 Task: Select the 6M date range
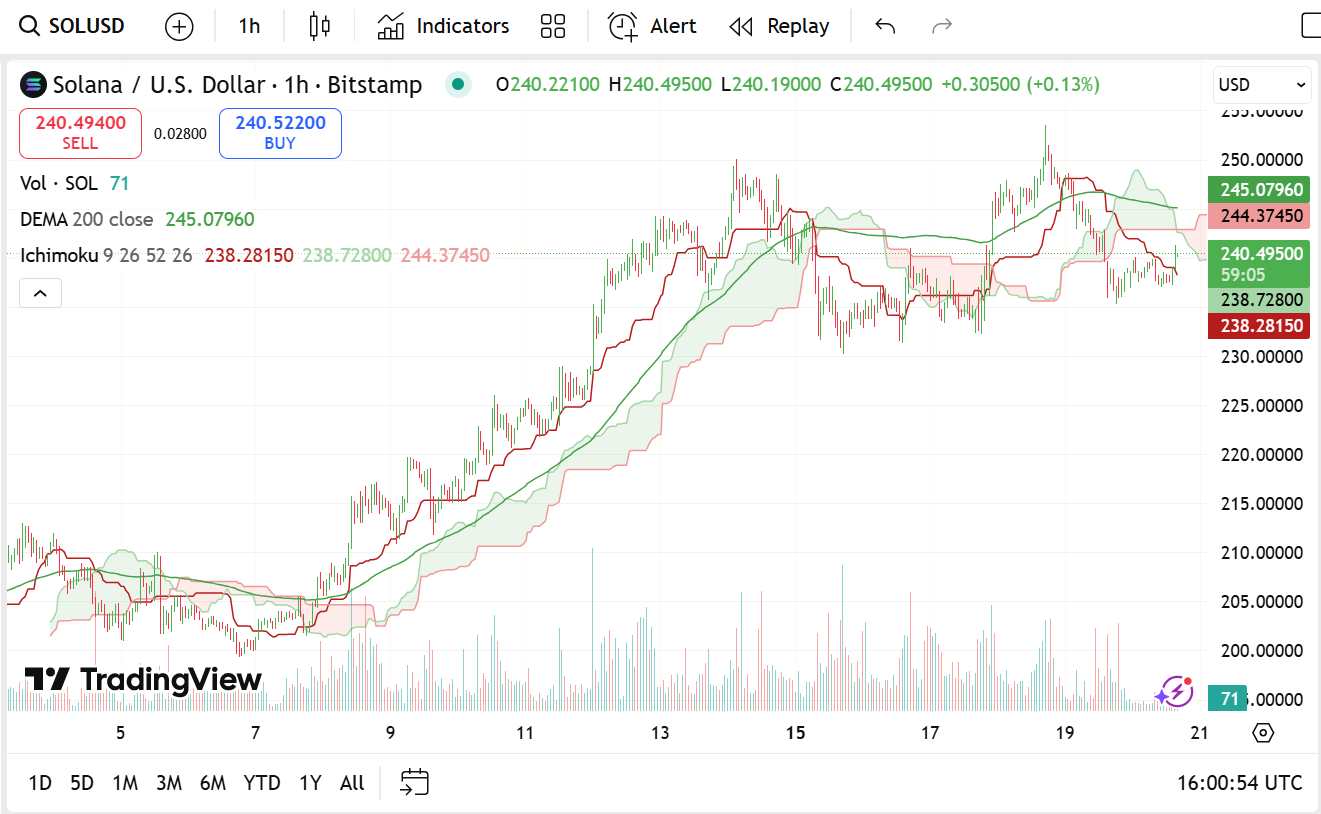click(x=213, y=783)
